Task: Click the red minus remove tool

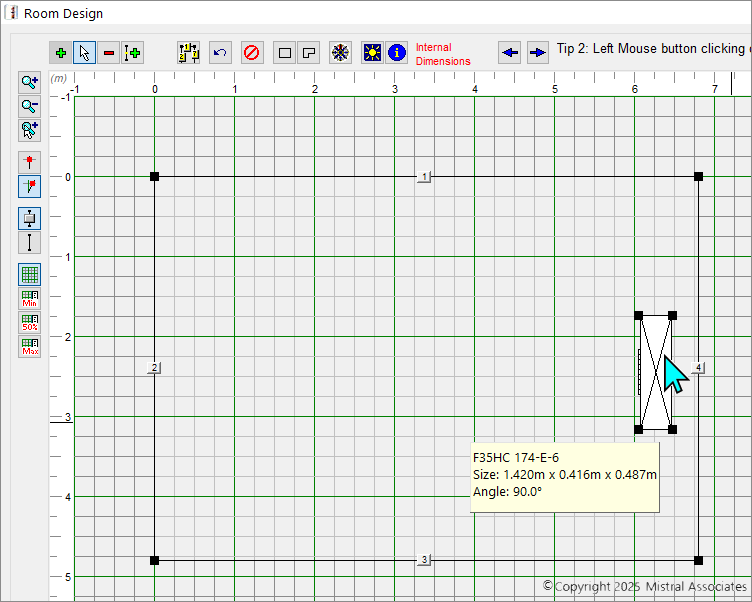Action: [109, 53]
